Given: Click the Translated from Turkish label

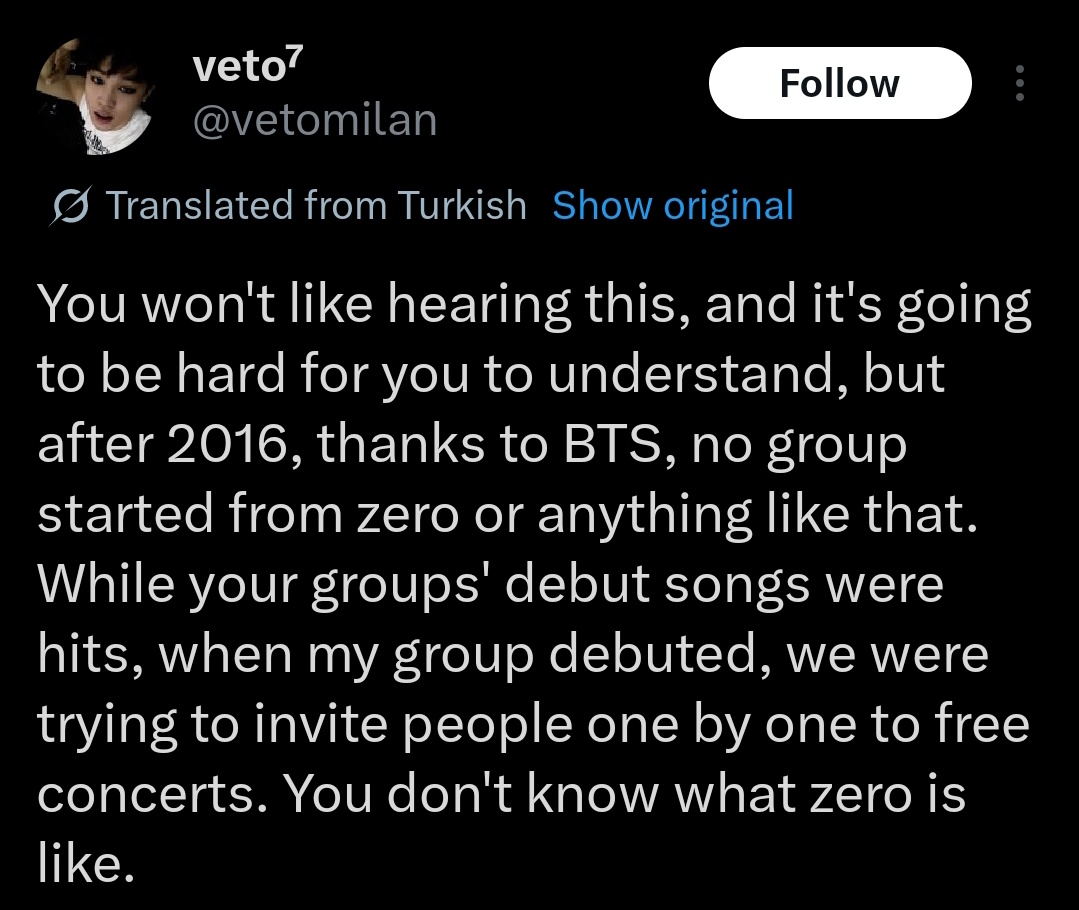Looking at the screenshot, I should pyautogui.click(x=316, y=206).
